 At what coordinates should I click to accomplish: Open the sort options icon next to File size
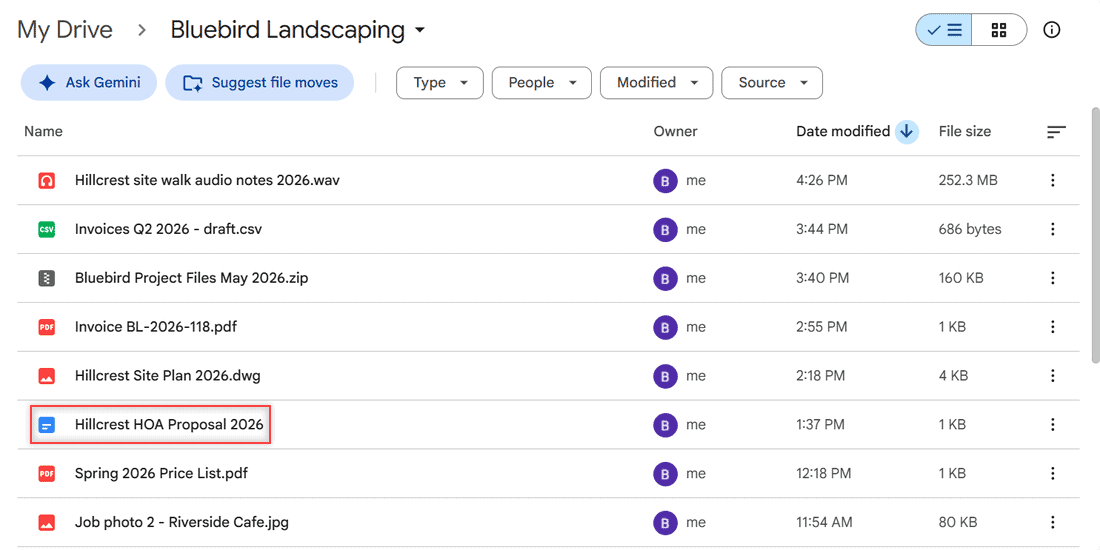pyautogui.click(x=1056, y=132)
